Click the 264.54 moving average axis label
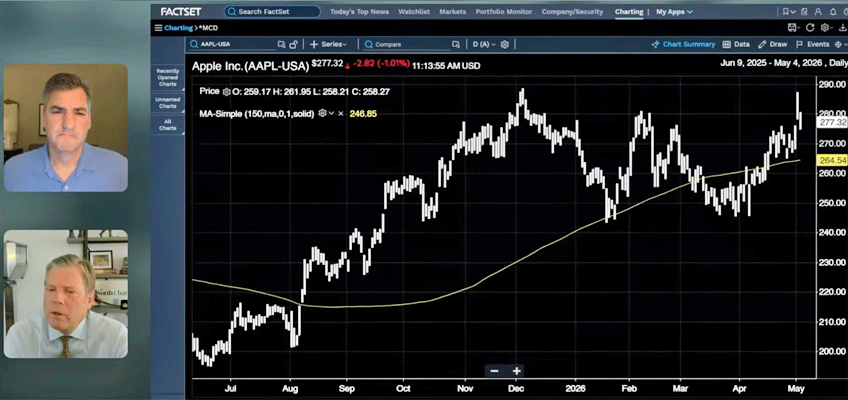Viewport: 848px width, 400px height. click(x=831, y=160)
